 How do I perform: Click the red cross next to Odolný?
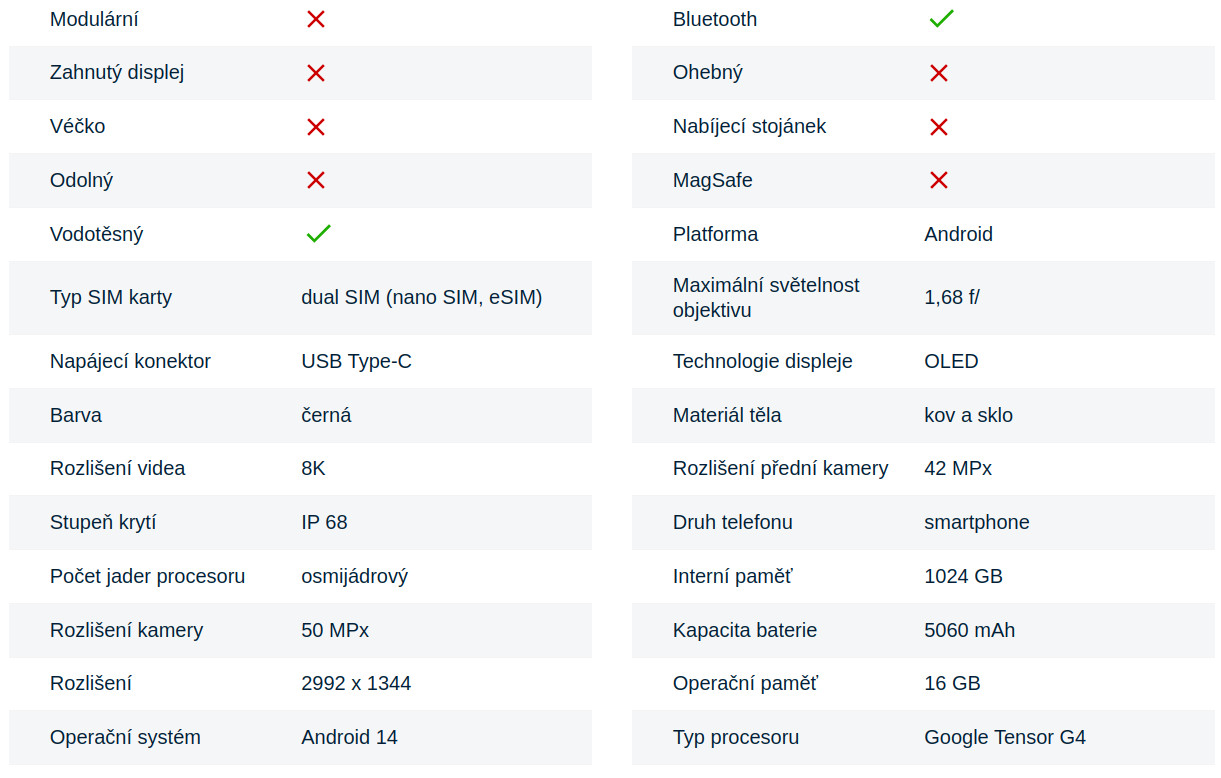point(316,180)
